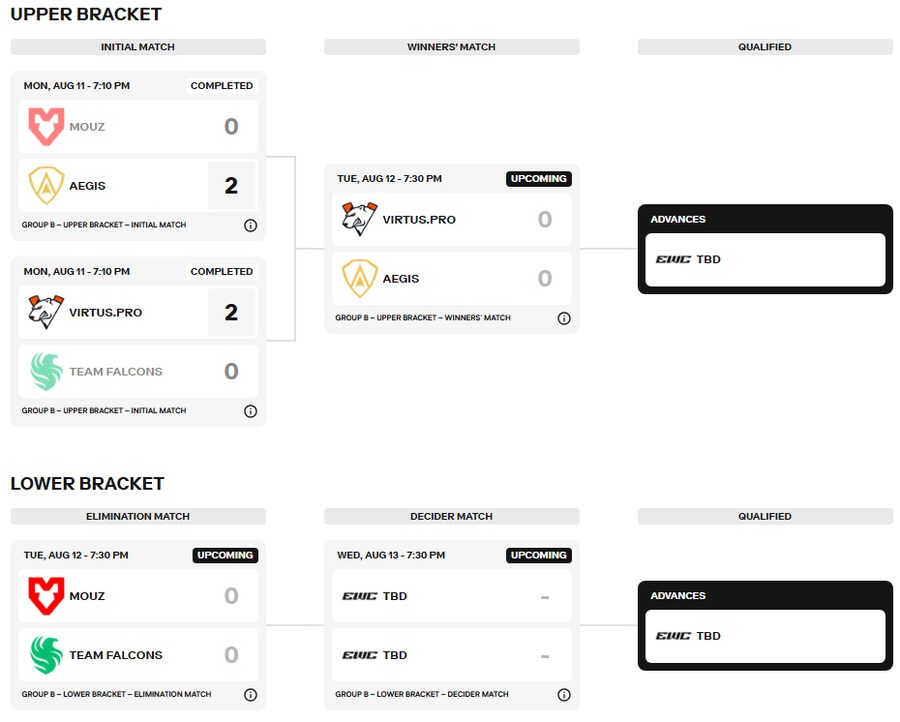Click EWC logo of second TBD decider team
900x722 pixels.
[x=359, y=655]
